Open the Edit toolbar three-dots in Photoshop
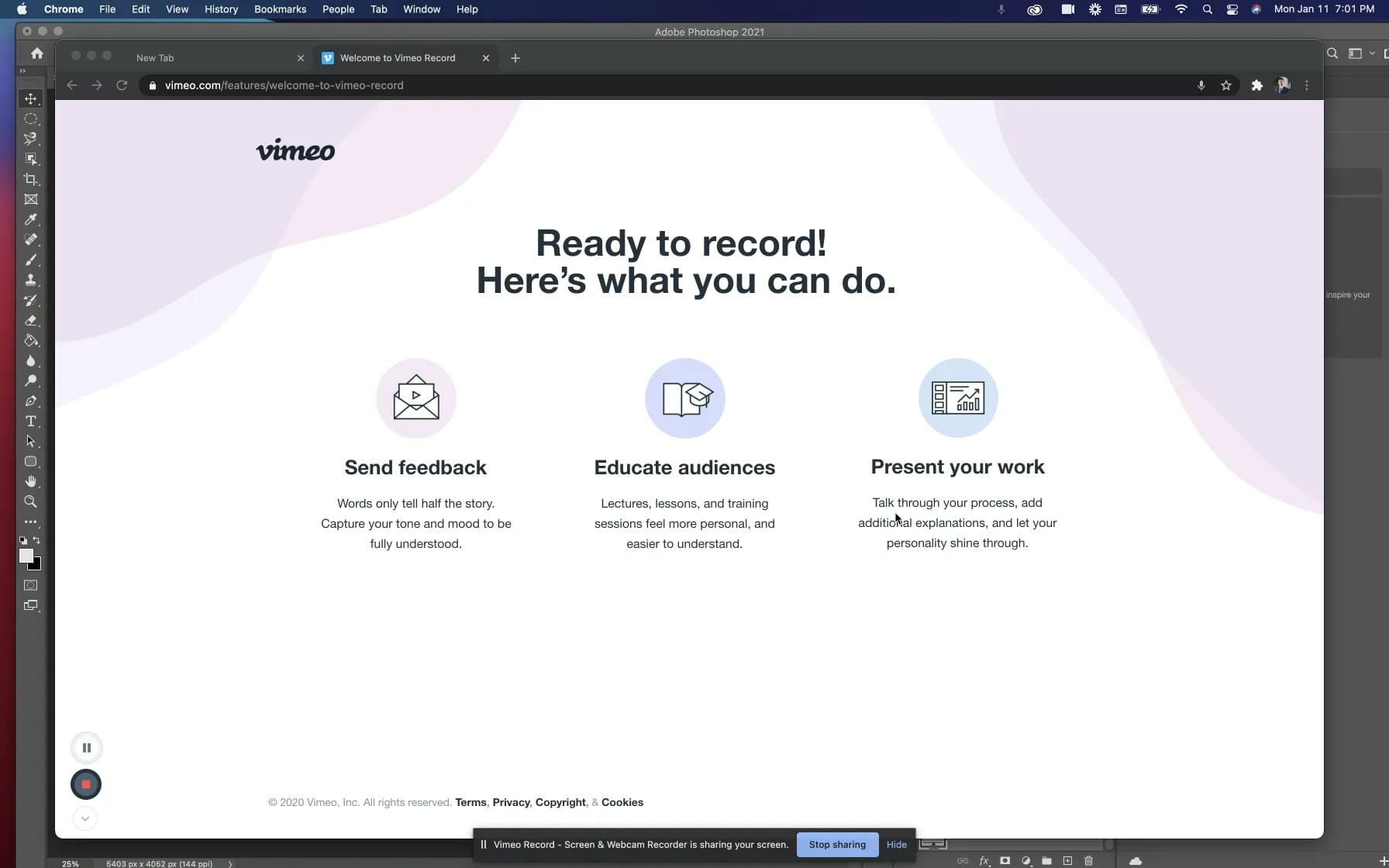Viewport: 1389px width, 868px height. point(31,522)
